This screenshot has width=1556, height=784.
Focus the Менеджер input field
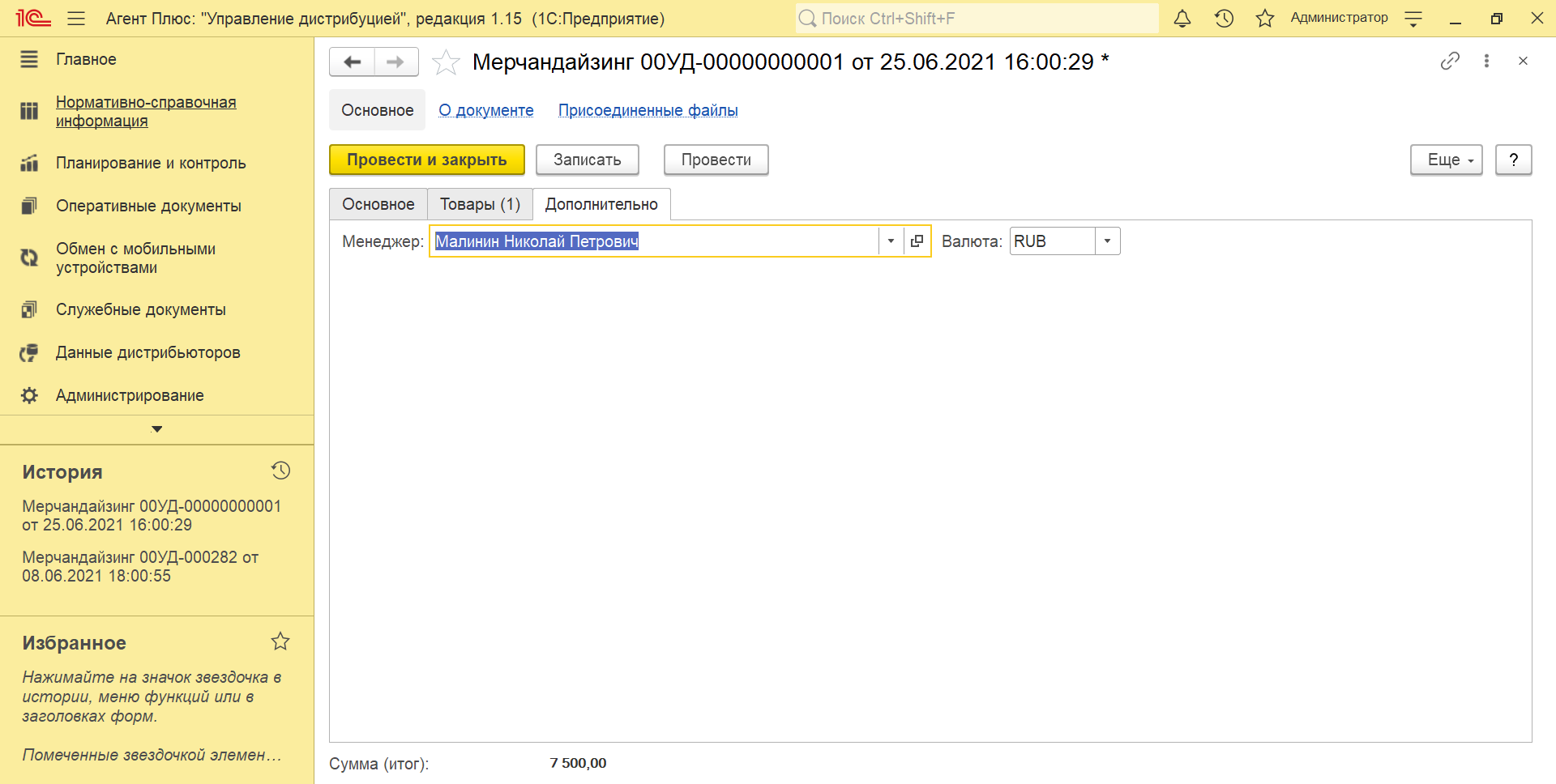(654, 241)
